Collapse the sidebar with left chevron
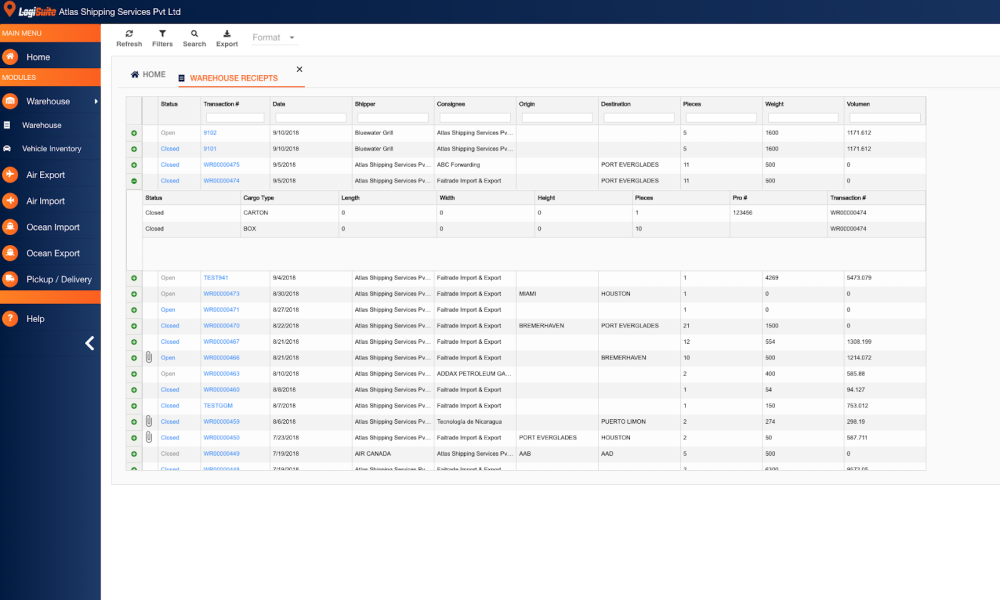Viewport: 1000px width, 600px height. pos(89,343)
